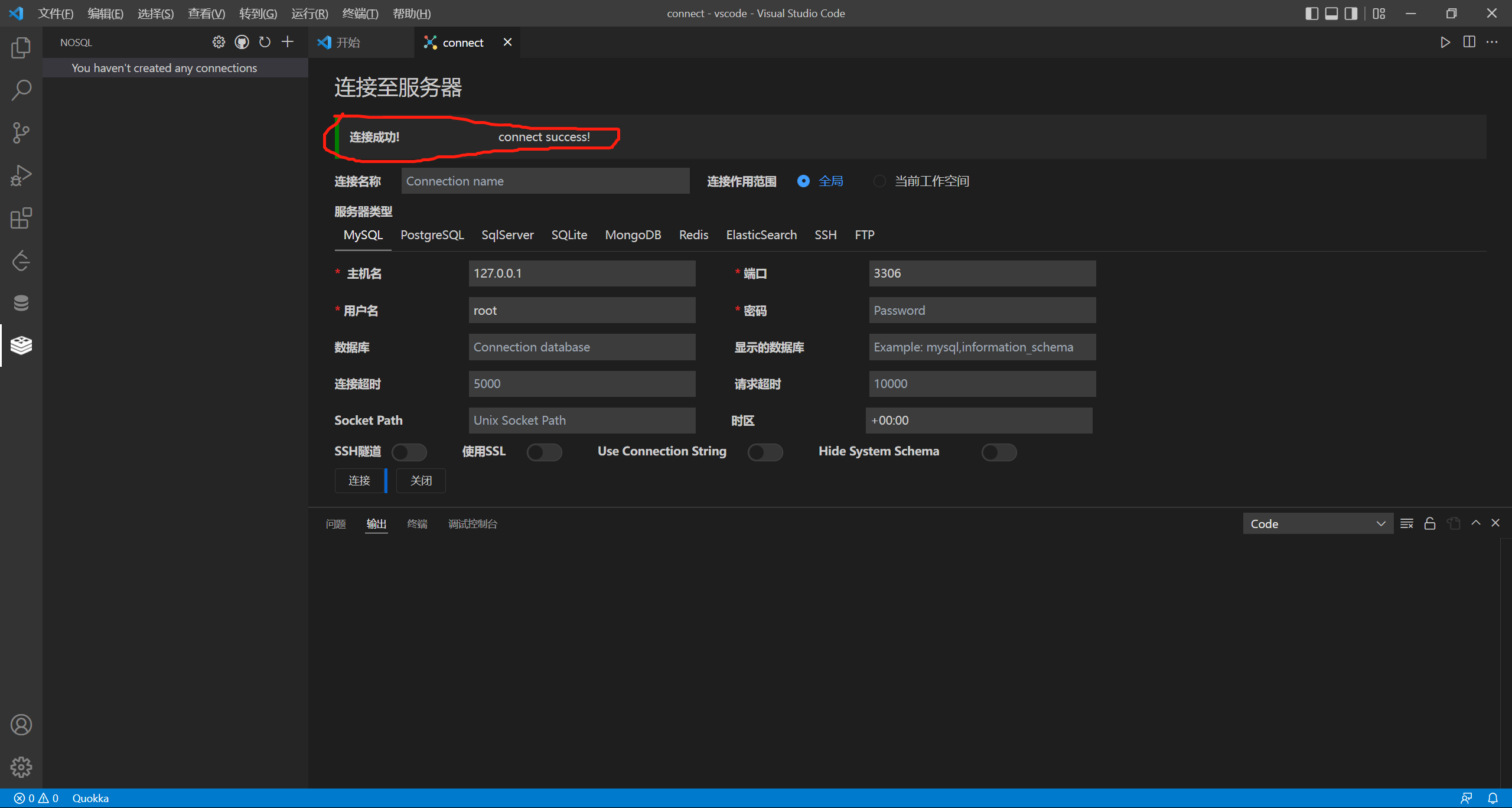Toggle Hide System Schema switch
1512x808 pixels.
click(x=999, y=452)
